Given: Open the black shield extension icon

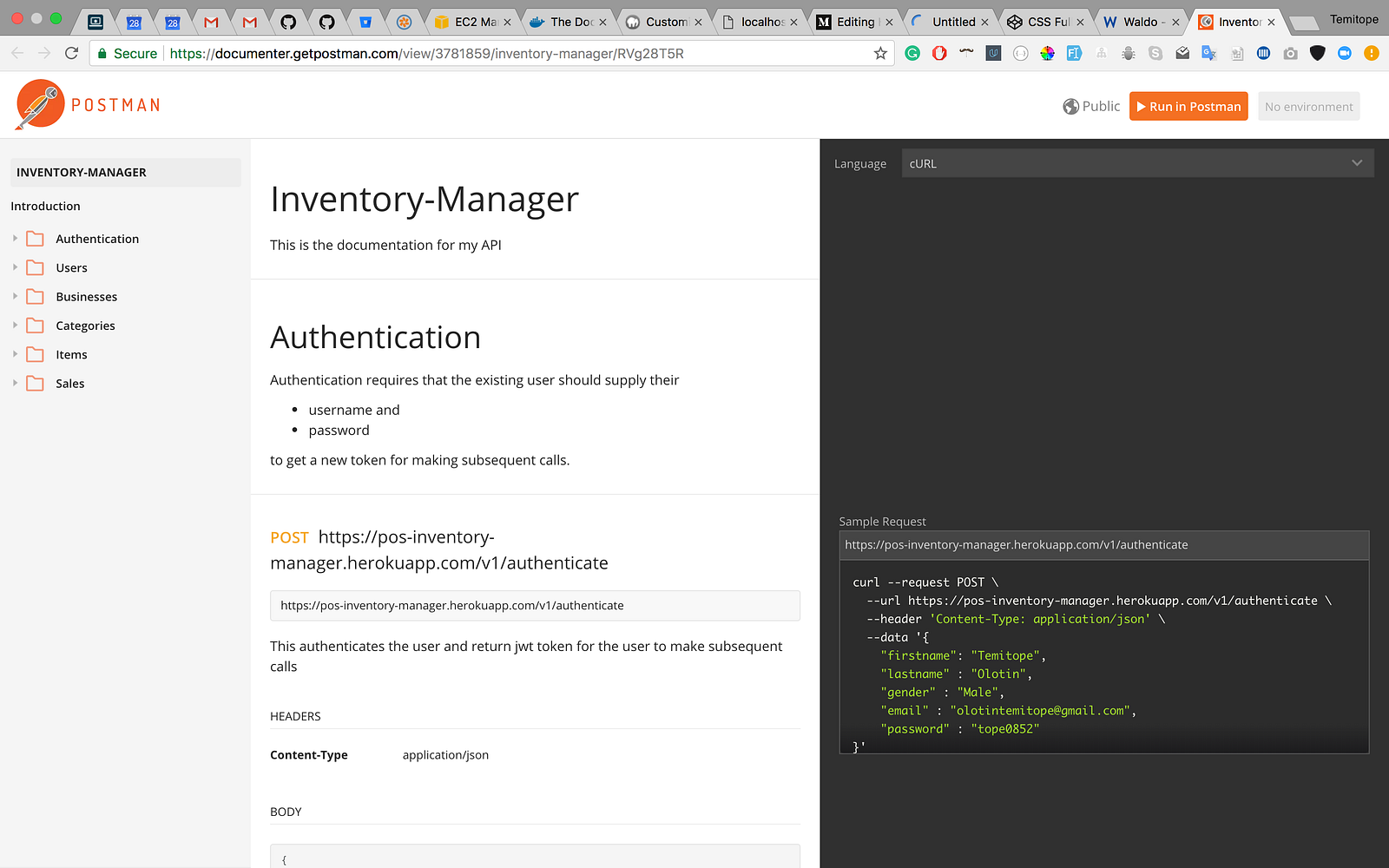Looking at the screenshot, I should point(1318,53).
